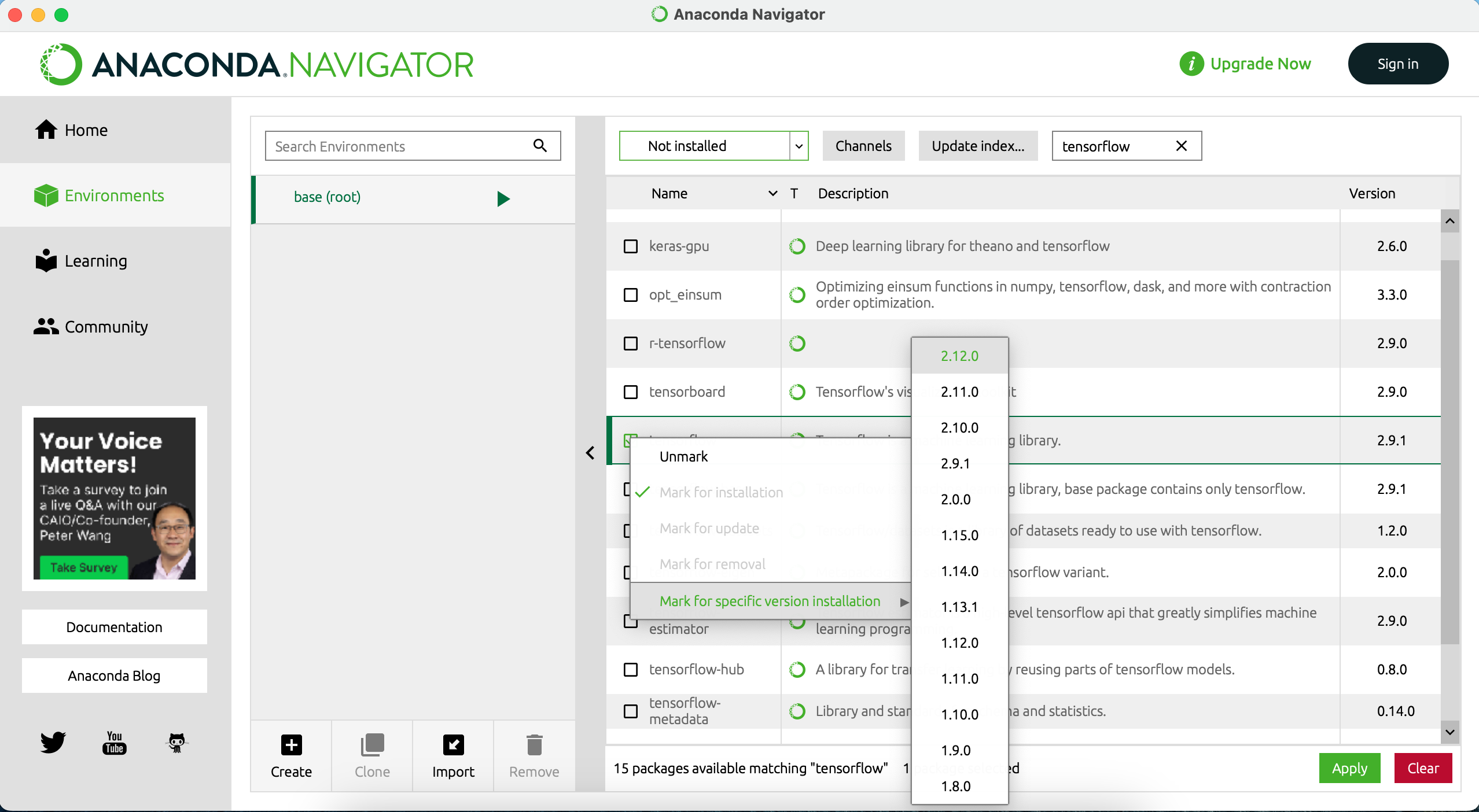Click the Environments cube icon
Image resolution: width=1479 pixels, height=812 pixels.
click(x=46, y=195)
